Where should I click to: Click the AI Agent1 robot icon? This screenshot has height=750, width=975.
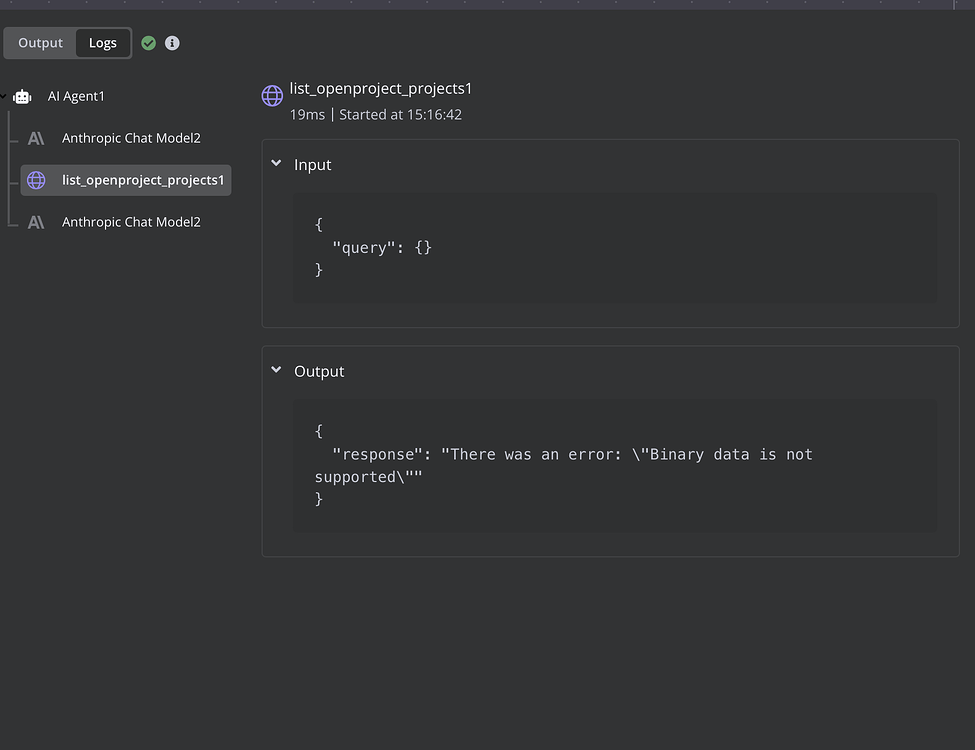point(22,96)
